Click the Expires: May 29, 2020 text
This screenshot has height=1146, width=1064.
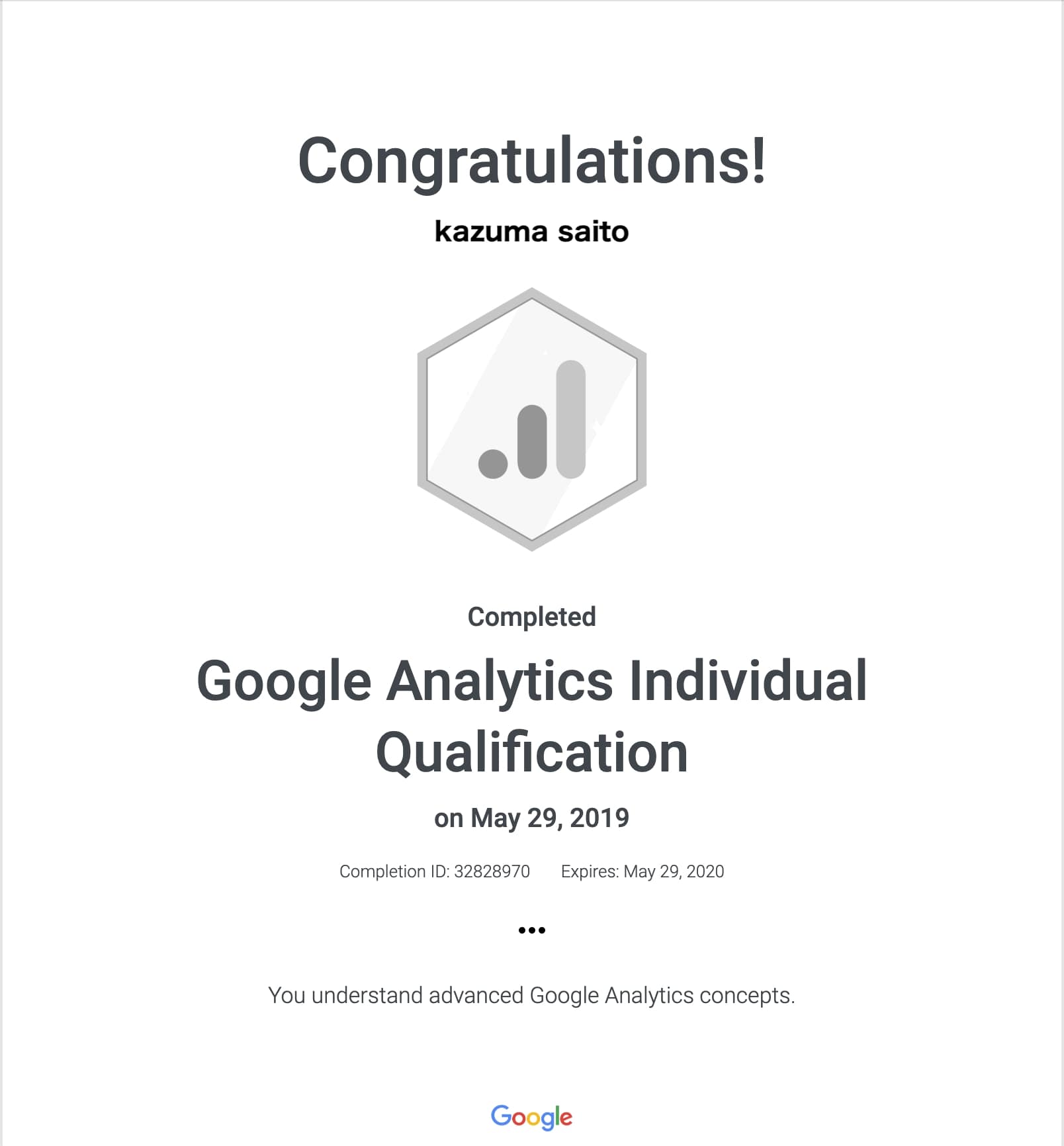pyautogui.click(x=642, y=871)
